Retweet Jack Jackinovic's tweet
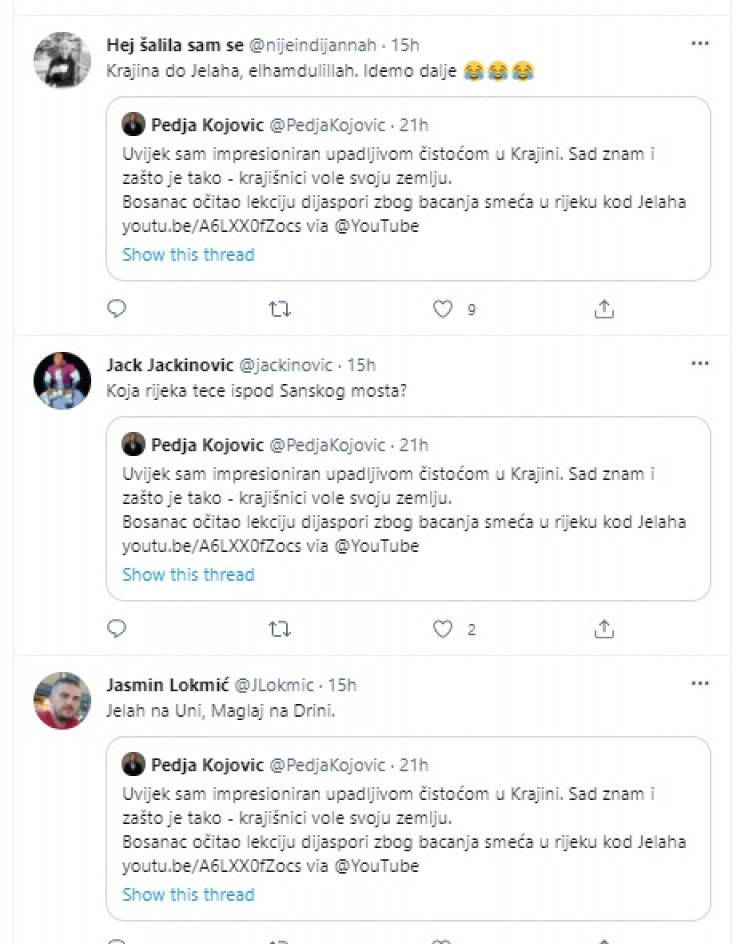The height and width of the screenshot is (944, 737). (281, 629)
